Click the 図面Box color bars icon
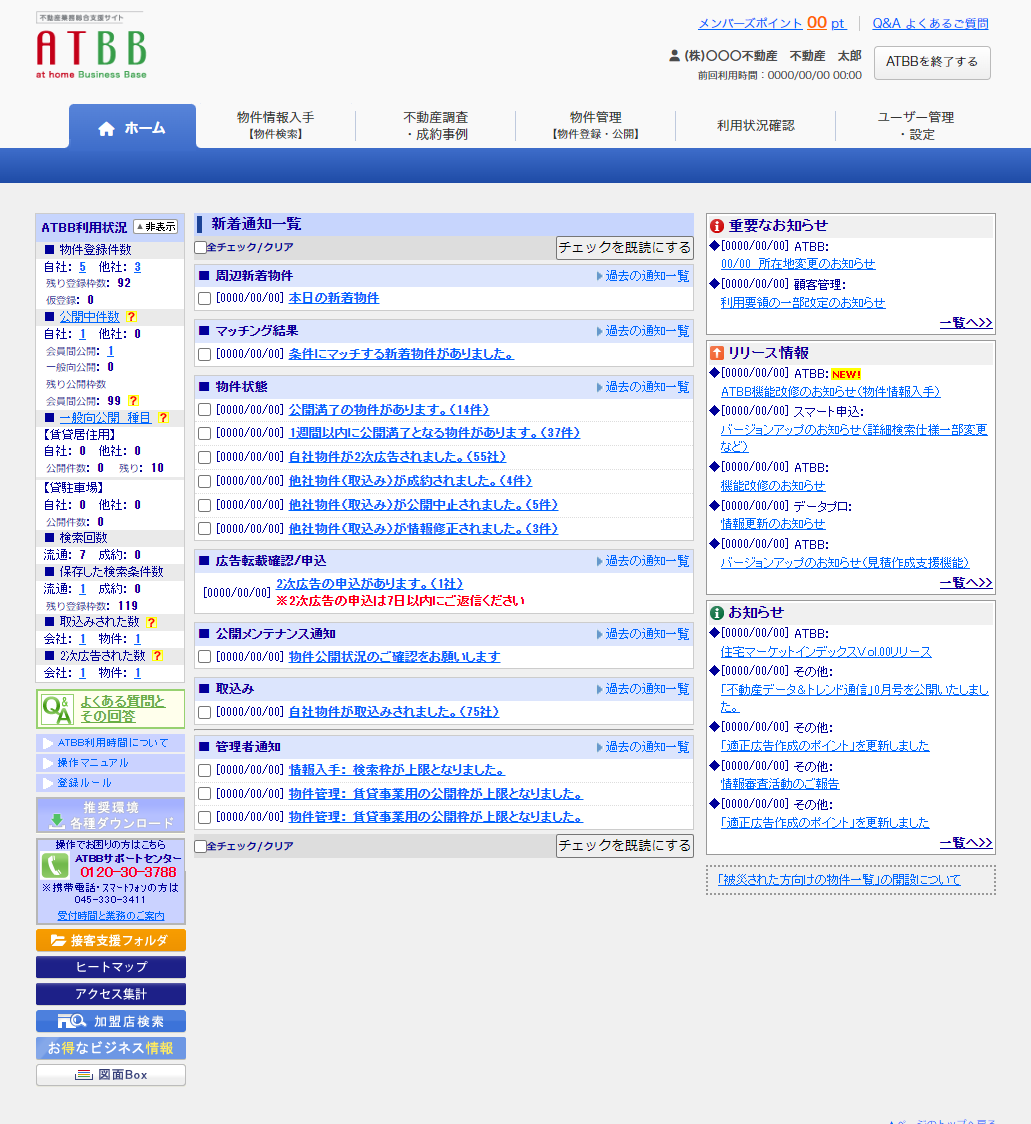 (x=84, y=1075)
